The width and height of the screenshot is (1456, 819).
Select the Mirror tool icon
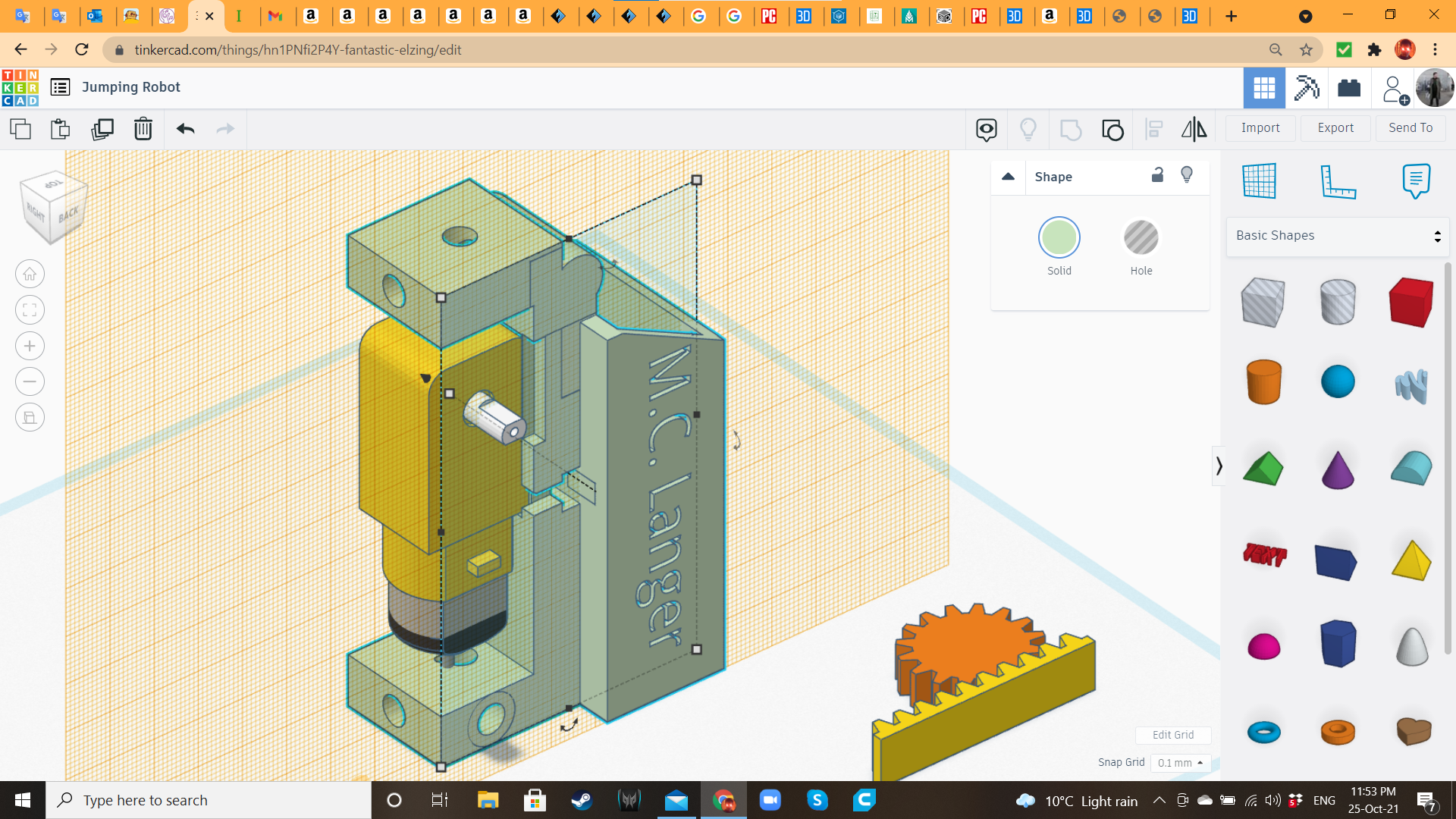click(x=1194, y=129)
